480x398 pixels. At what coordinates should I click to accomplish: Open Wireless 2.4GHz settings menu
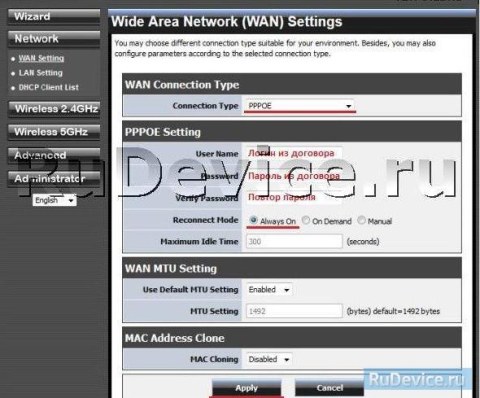click(x=54, y=109)
